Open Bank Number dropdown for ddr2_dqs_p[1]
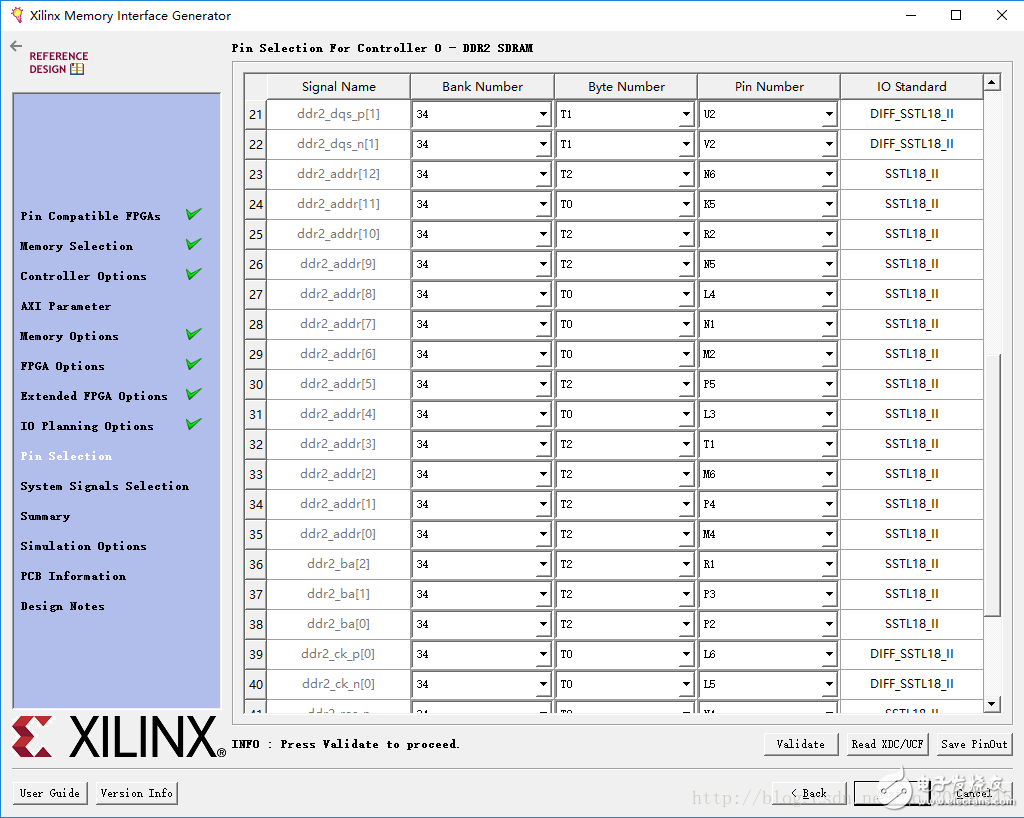This screenshot has height=818, width=1024. click(x=542, y=115)
